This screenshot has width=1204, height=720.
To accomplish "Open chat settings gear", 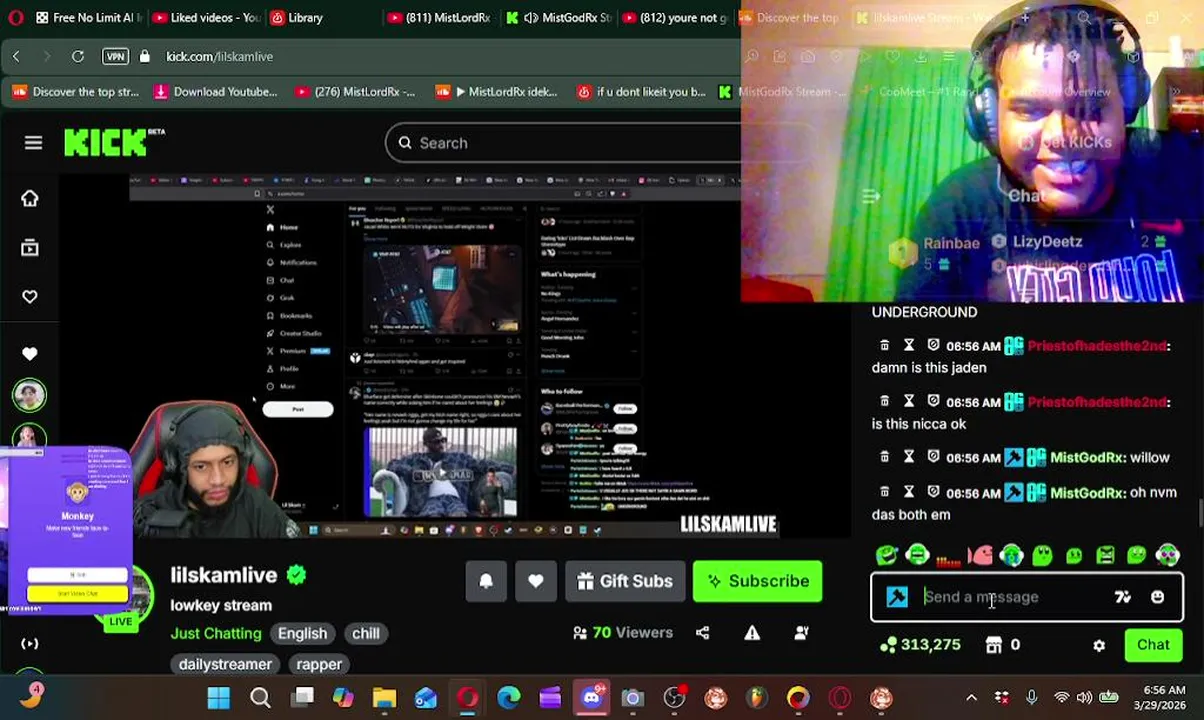I will pos(1099,646).
